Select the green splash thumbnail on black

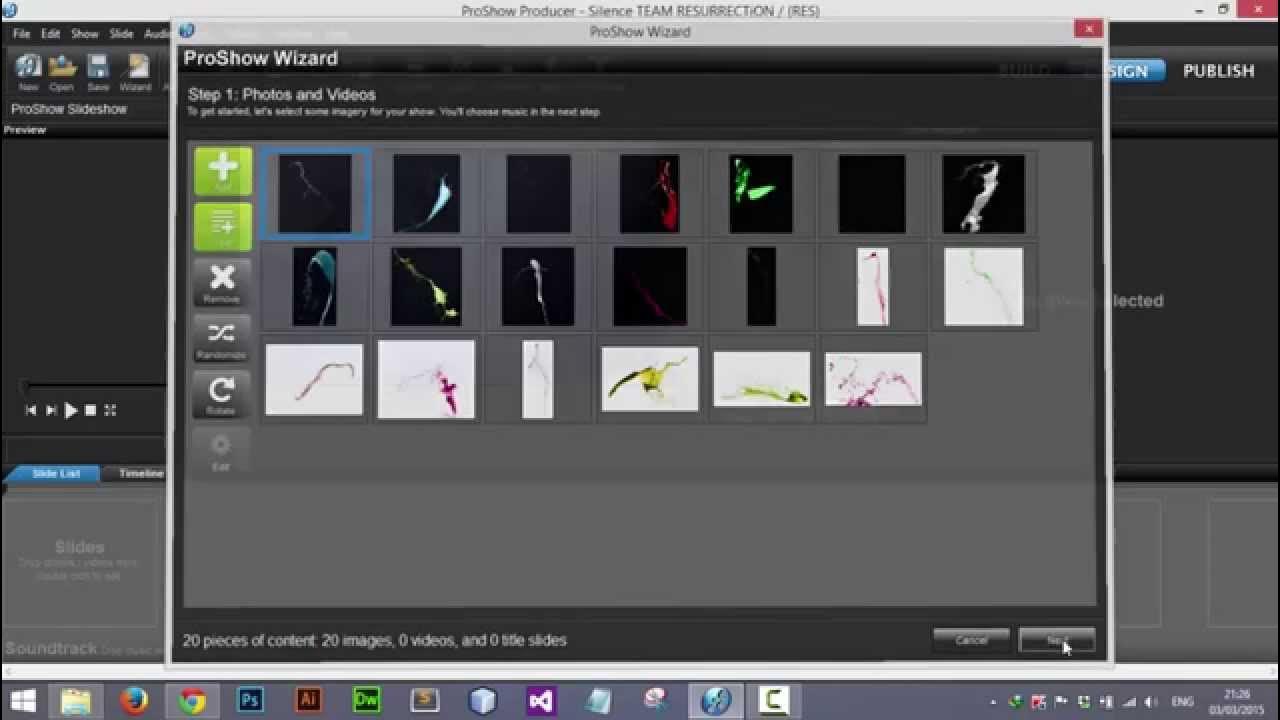(x=761, y=193)
